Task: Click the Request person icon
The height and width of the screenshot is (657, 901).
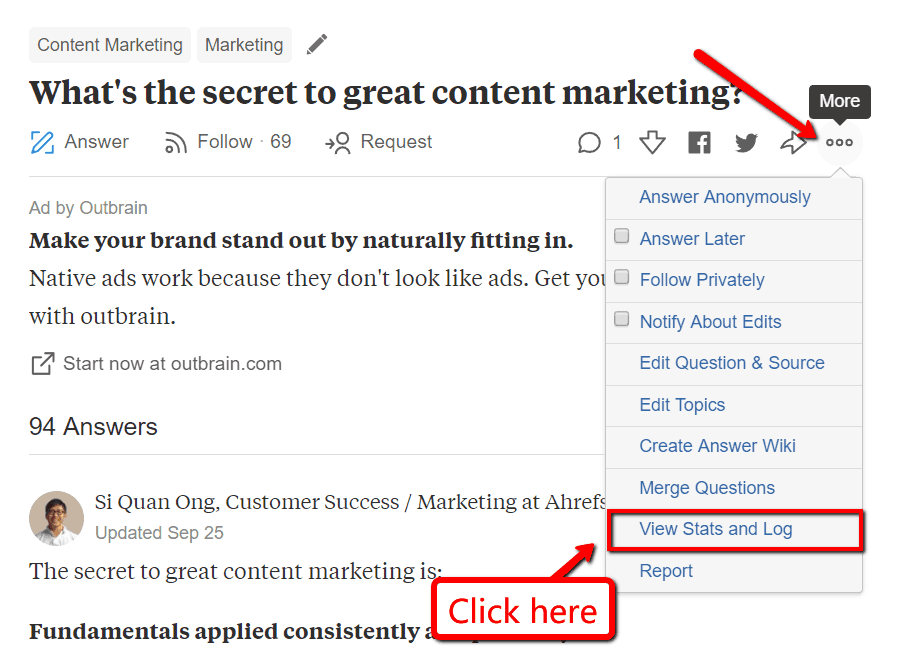Action: [339, 142]
